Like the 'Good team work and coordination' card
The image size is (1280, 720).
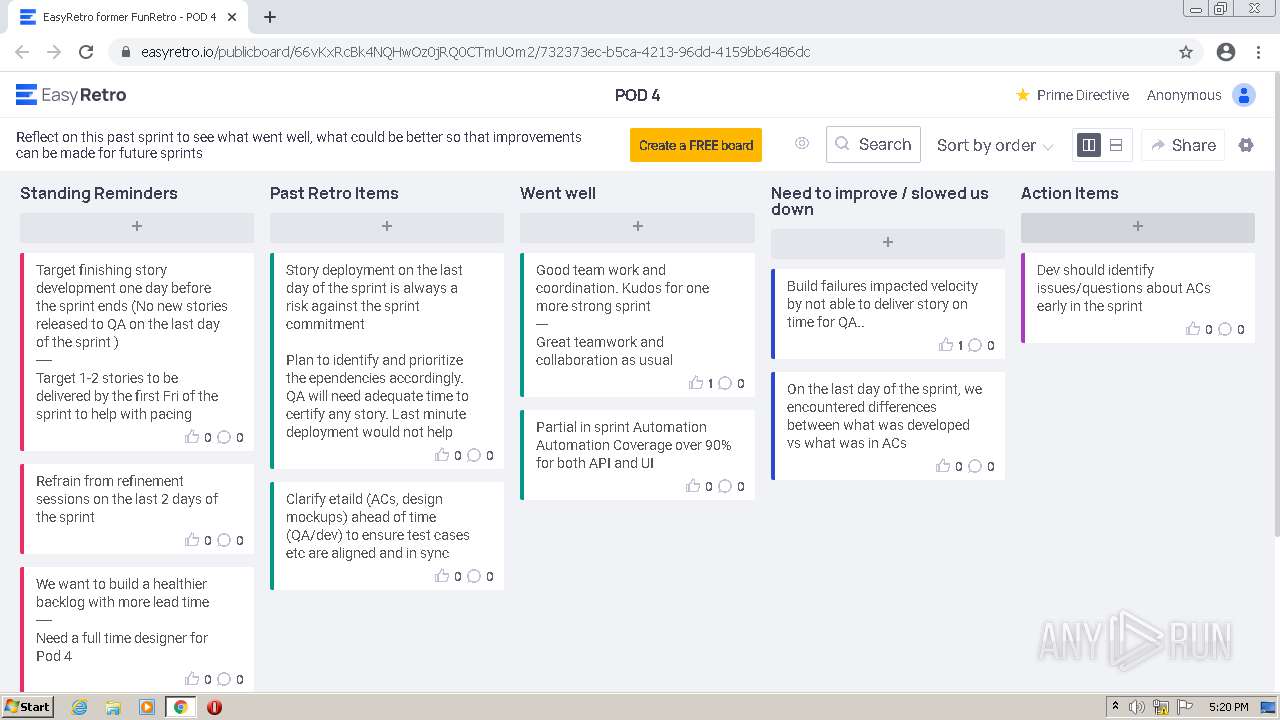696,383
